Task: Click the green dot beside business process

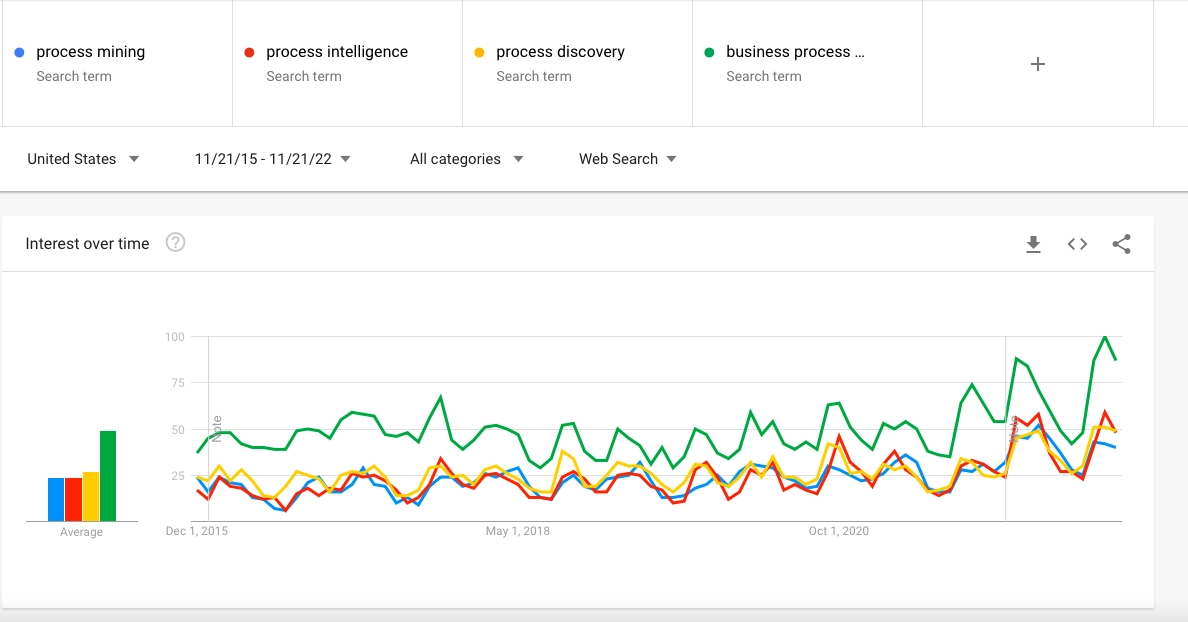Action: pos(710,53)
